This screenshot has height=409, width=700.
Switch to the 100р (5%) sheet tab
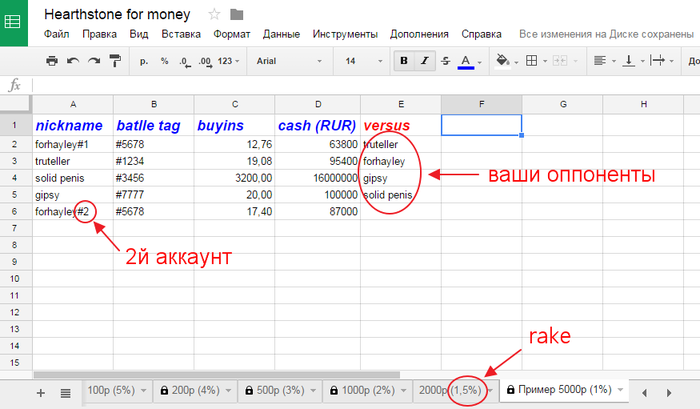pyautogui.click(x=111, y=390)
